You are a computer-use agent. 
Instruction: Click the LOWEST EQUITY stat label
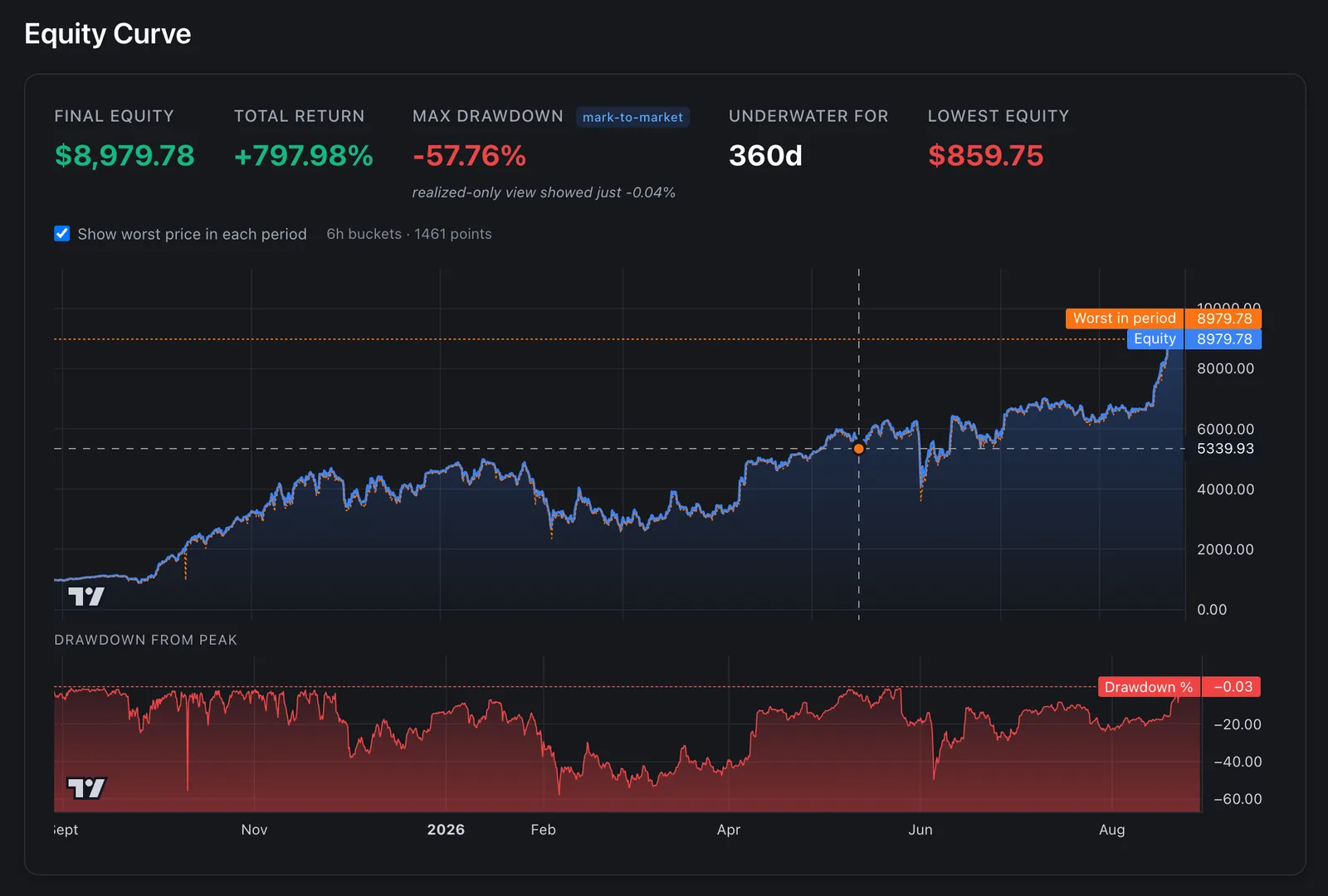coord(998,116)
